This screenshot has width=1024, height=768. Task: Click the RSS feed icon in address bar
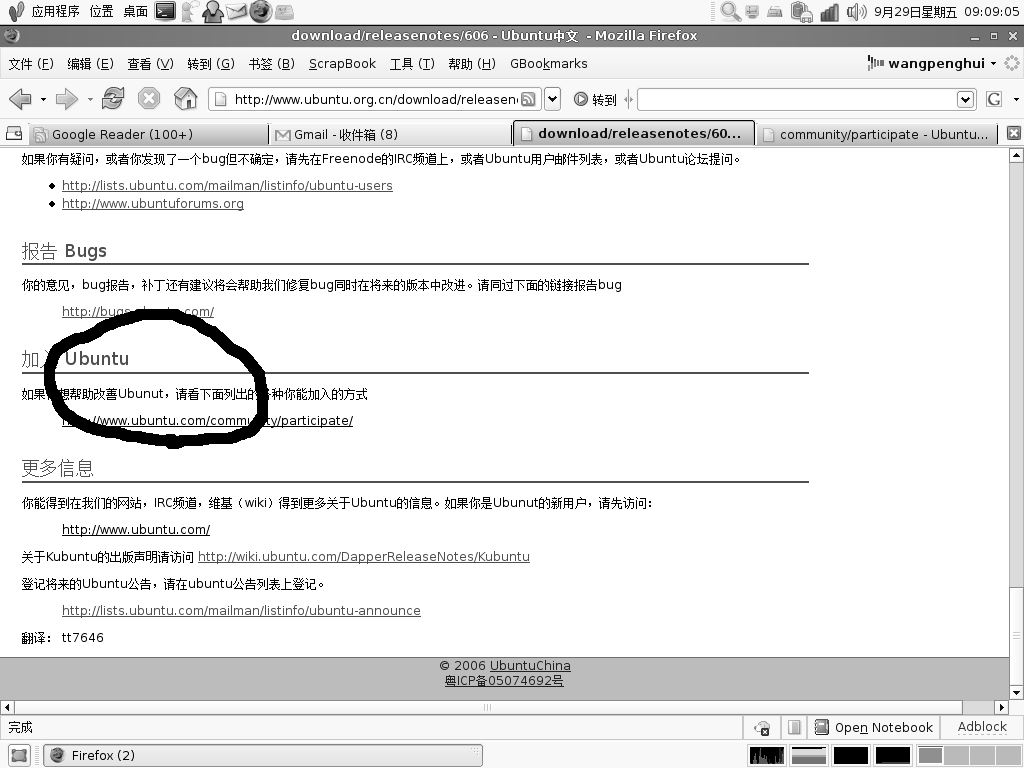[x=528, y=99]
